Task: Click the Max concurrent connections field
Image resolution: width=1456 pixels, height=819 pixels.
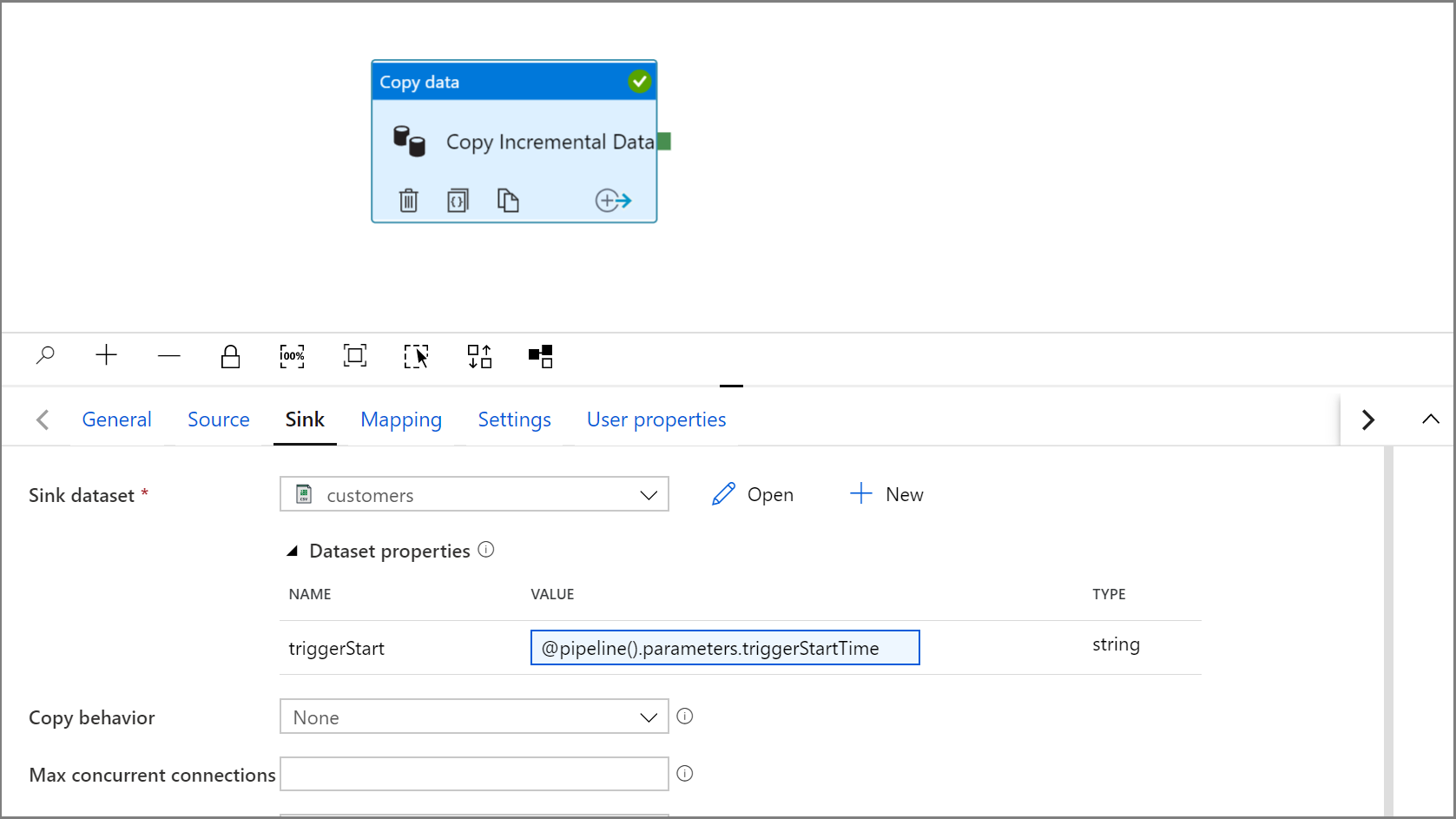Action: pyautogui.click(x=474, y=774)
